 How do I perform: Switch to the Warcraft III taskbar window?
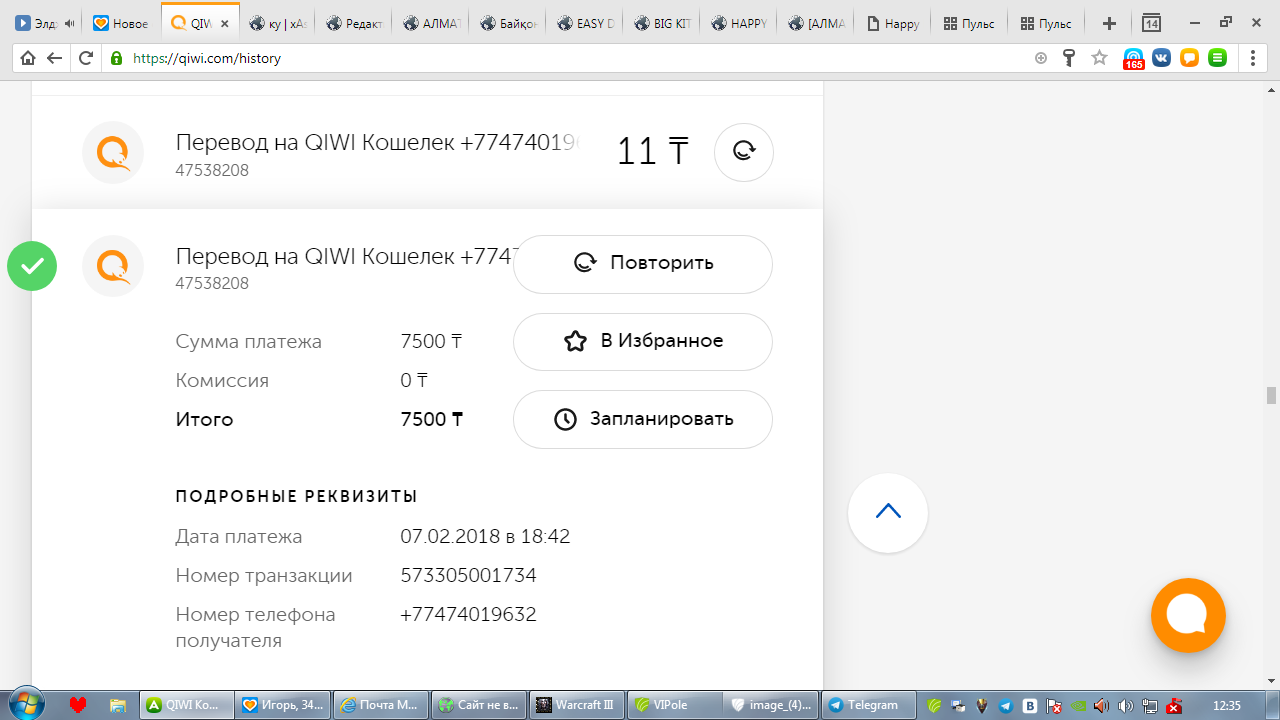point(578,705)
